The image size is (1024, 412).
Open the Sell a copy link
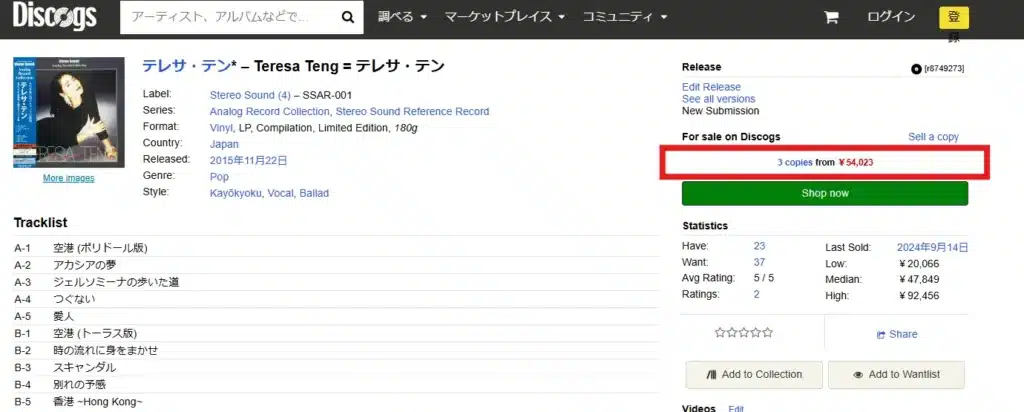pos(933,137)
